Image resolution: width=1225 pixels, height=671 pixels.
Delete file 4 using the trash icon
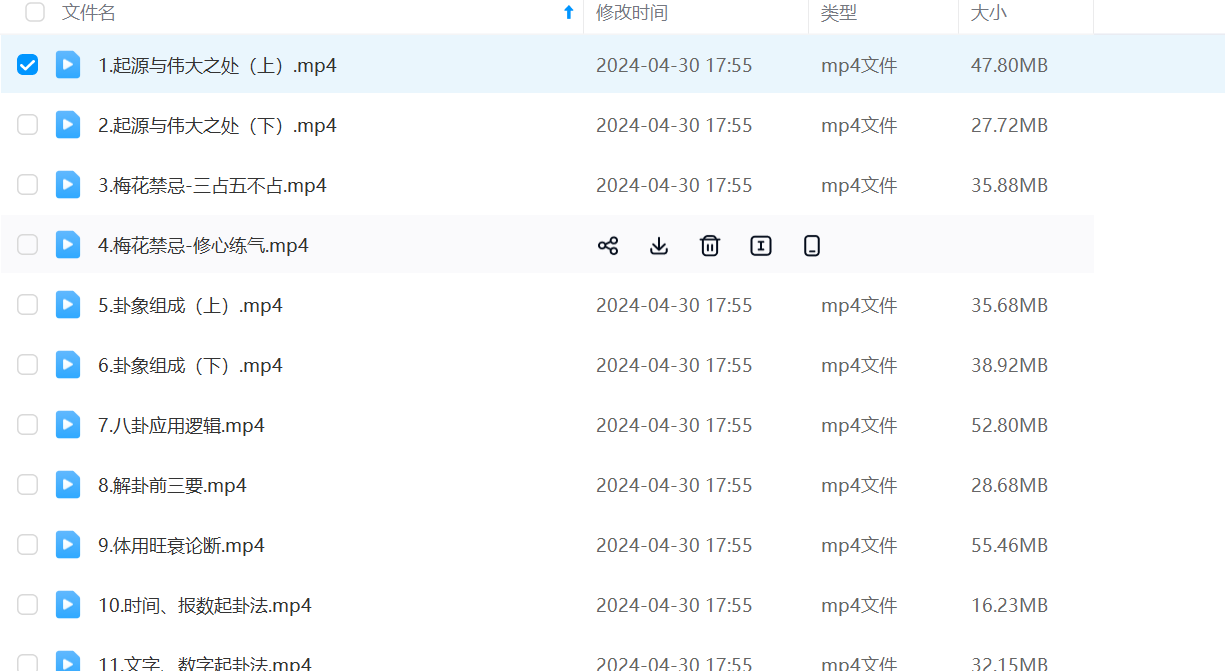coord(710,246)
